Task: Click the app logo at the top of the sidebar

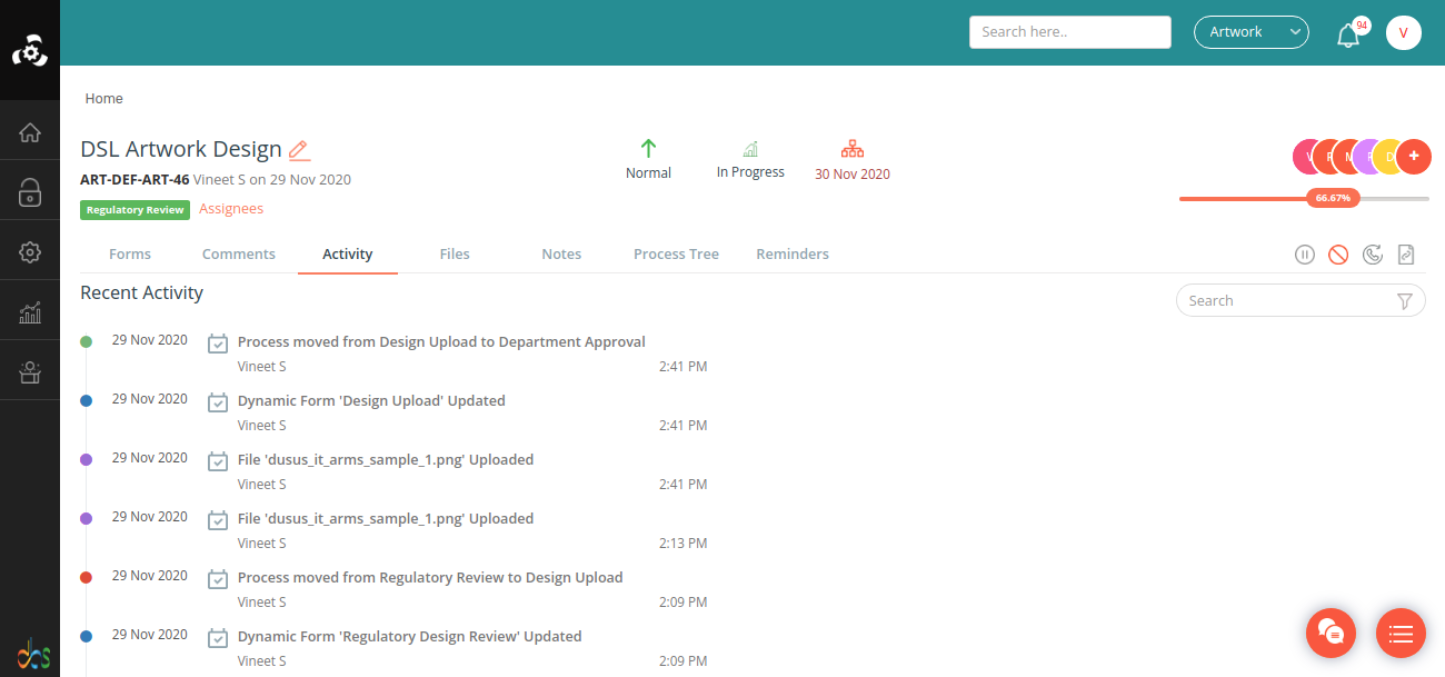Action: click(x=30, y=50)
